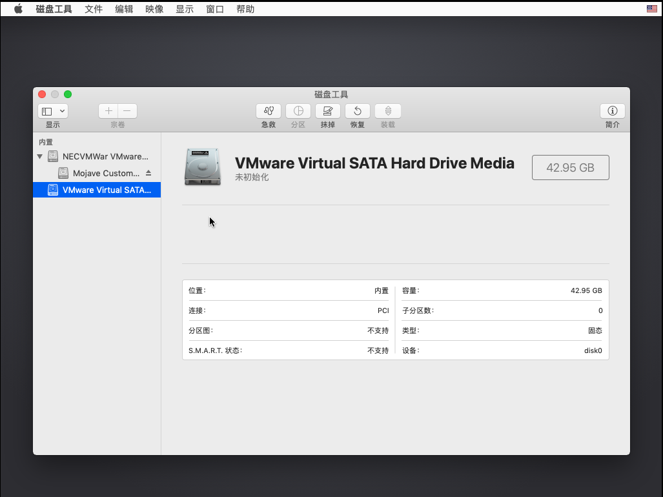Viewport: 663px width, 497px height.
Task: Click the 设备 value disk0
Action: [593, 350]
